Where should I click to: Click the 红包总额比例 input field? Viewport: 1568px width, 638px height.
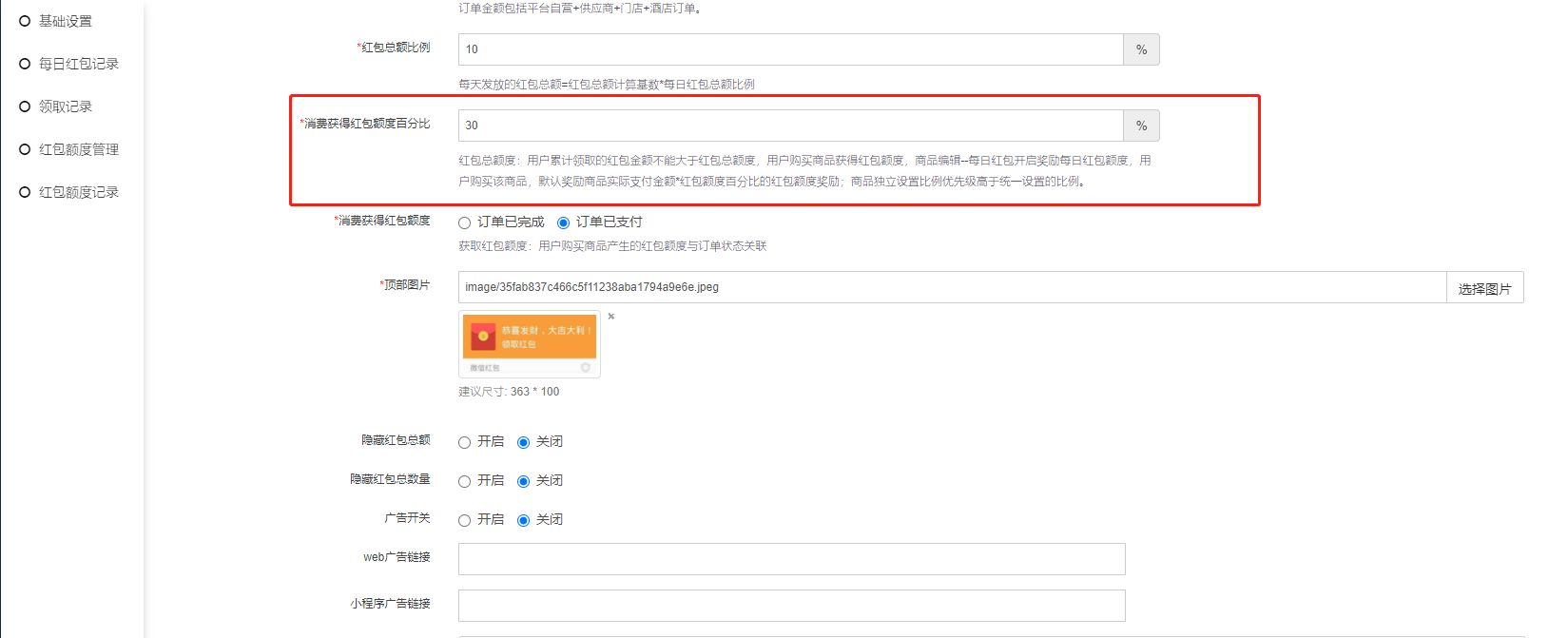click(x=789, y=49)
